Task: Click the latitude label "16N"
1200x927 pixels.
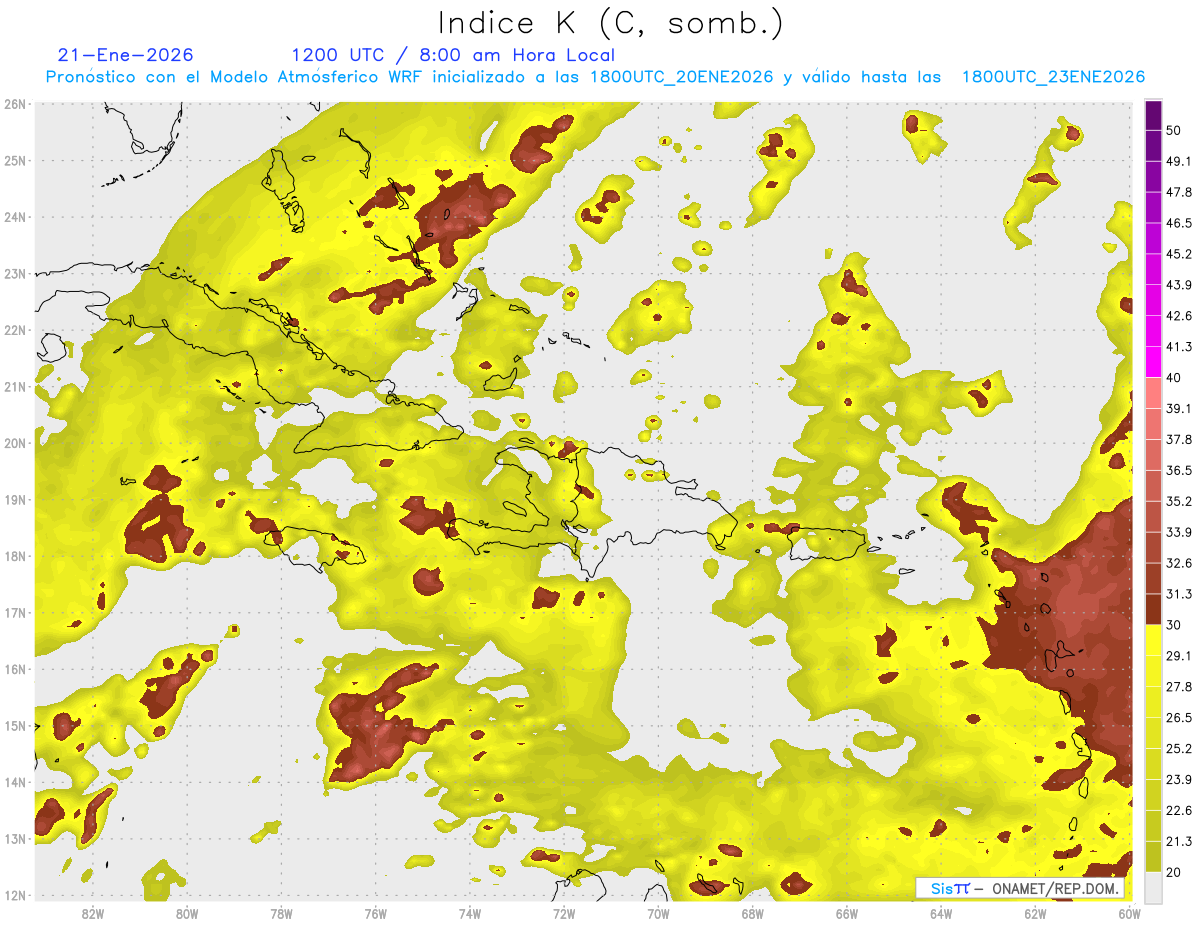Action: click(x=15, y=669)
